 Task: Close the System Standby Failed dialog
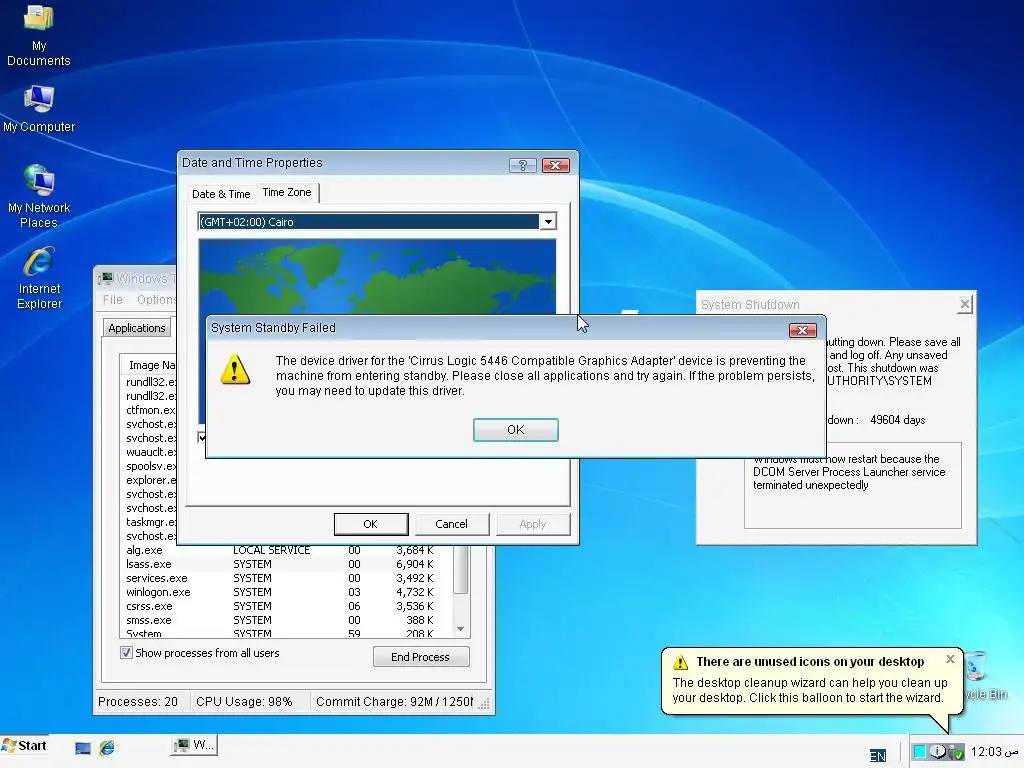[x=803, y=330]
